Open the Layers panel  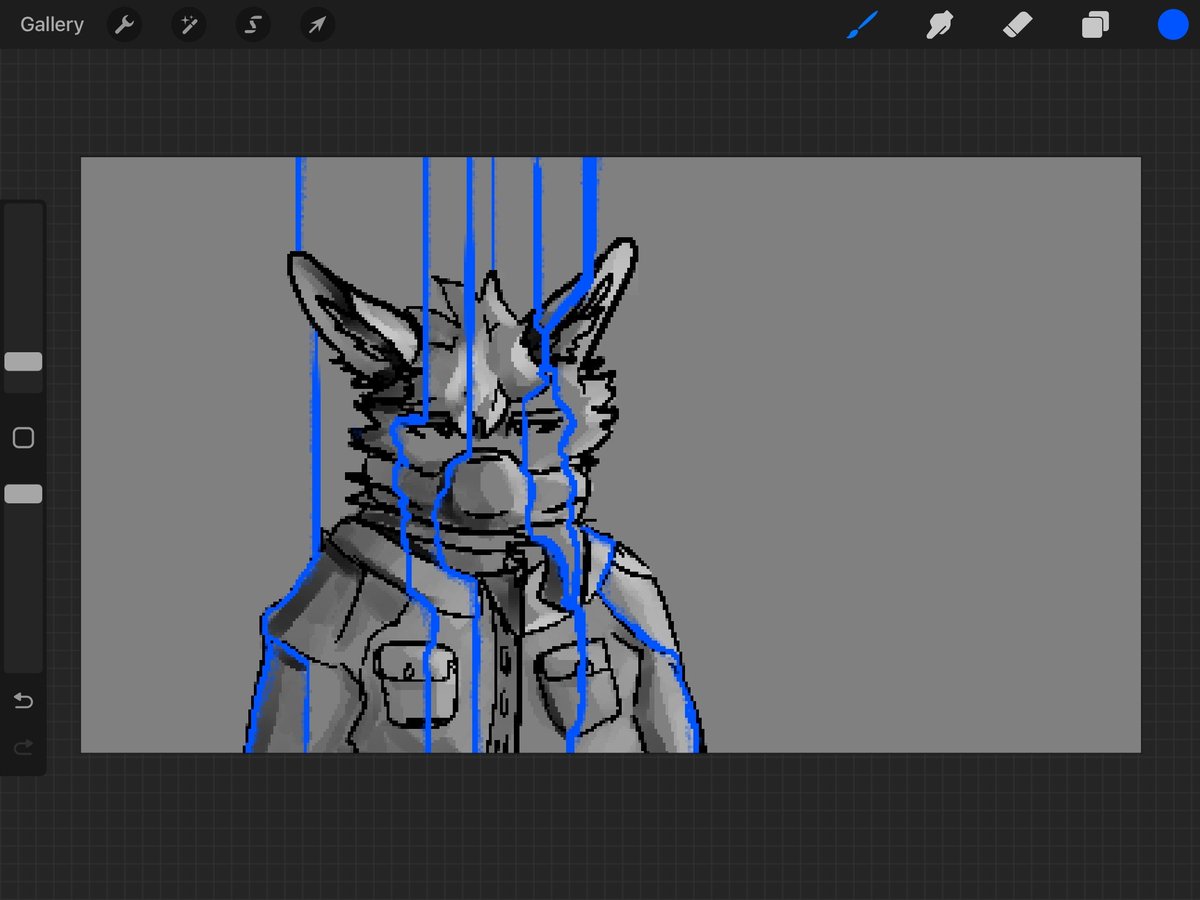(x=1095, y=25)
